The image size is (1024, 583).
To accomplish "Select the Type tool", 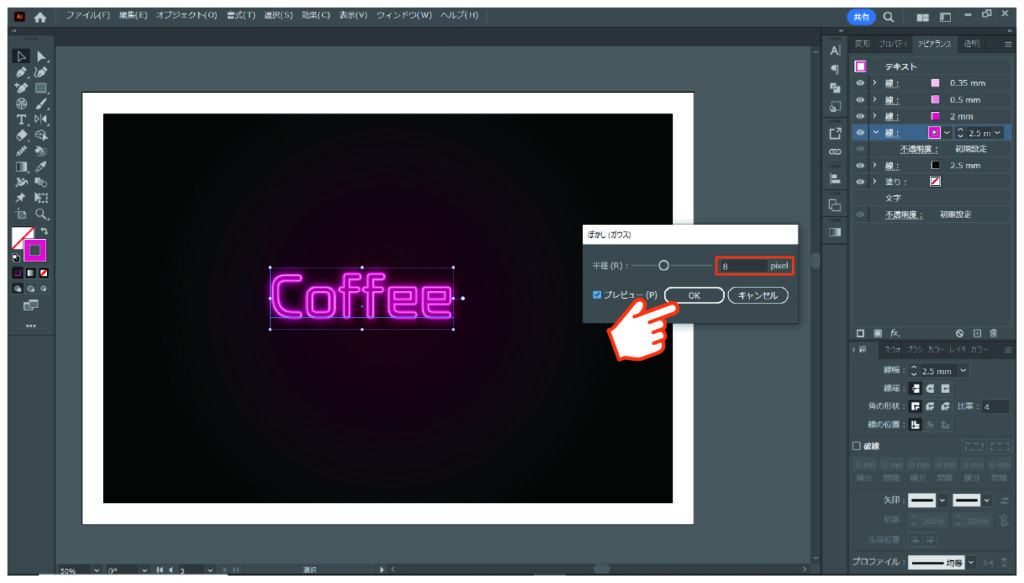I will (21, 119).
